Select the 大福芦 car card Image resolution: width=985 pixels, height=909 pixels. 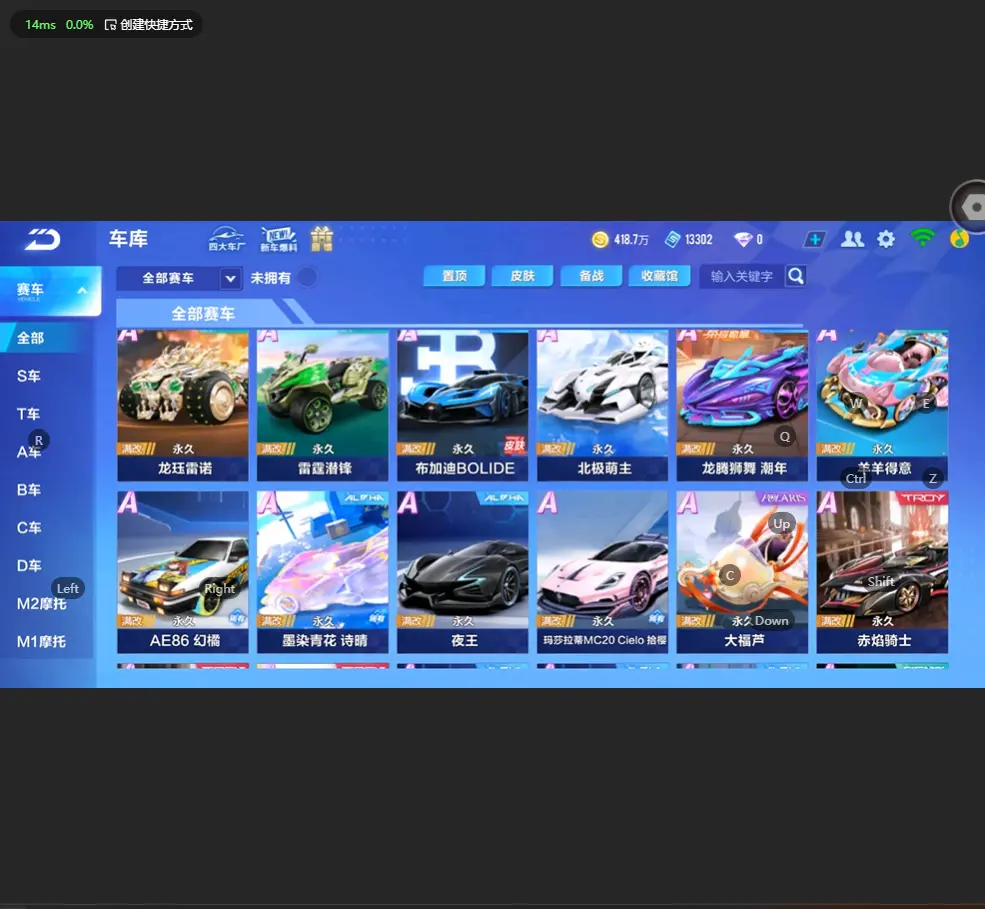coord(743,572)
